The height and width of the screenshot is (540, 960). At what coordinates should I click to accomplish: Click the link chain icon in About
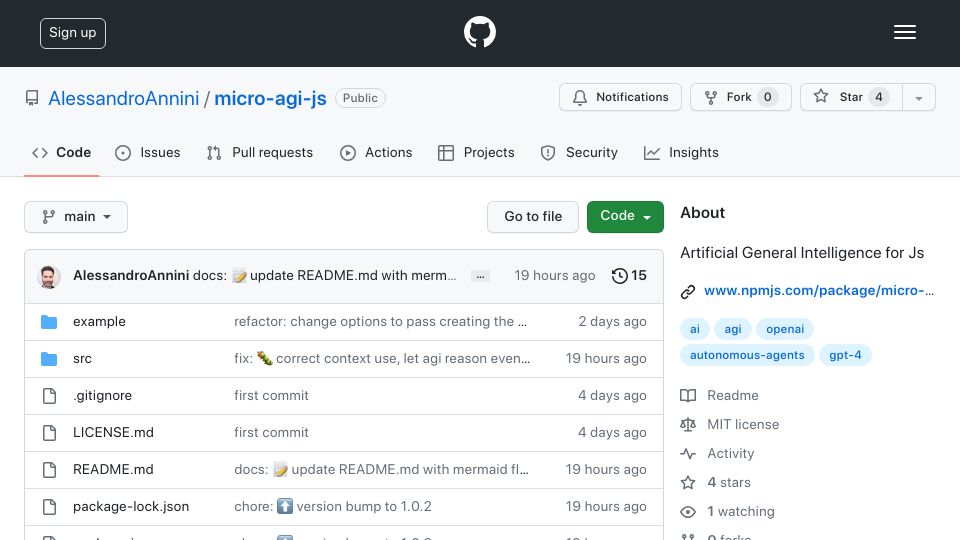688,291
